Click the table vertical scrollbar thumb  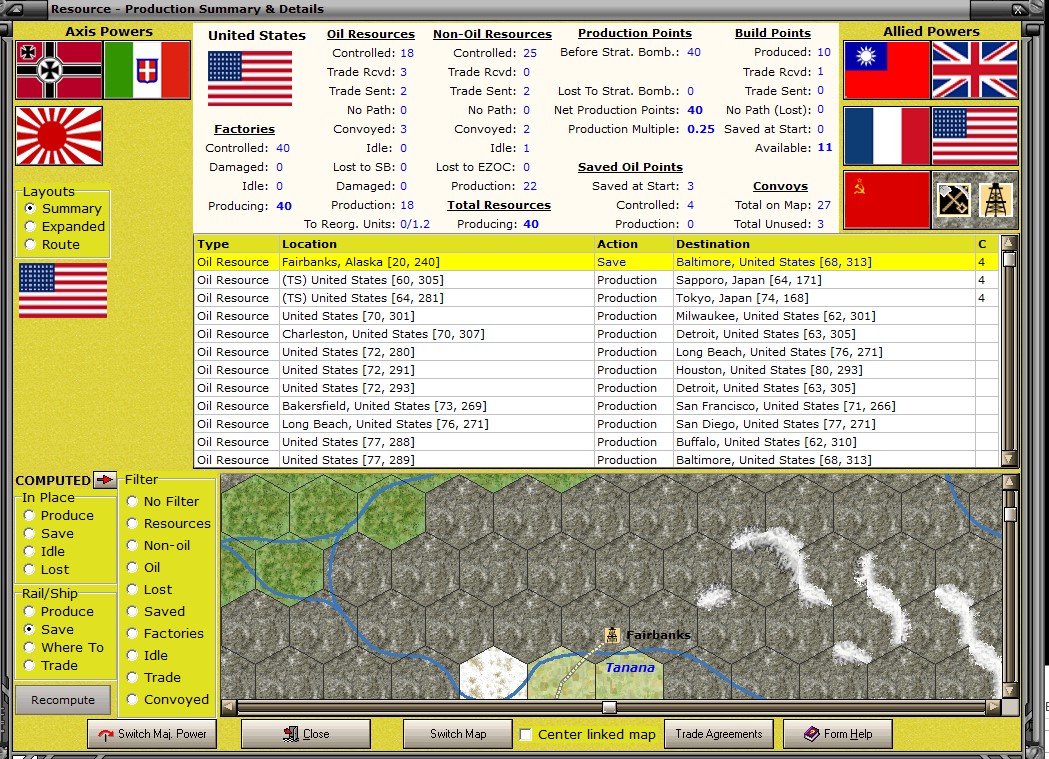[1009, 259]
